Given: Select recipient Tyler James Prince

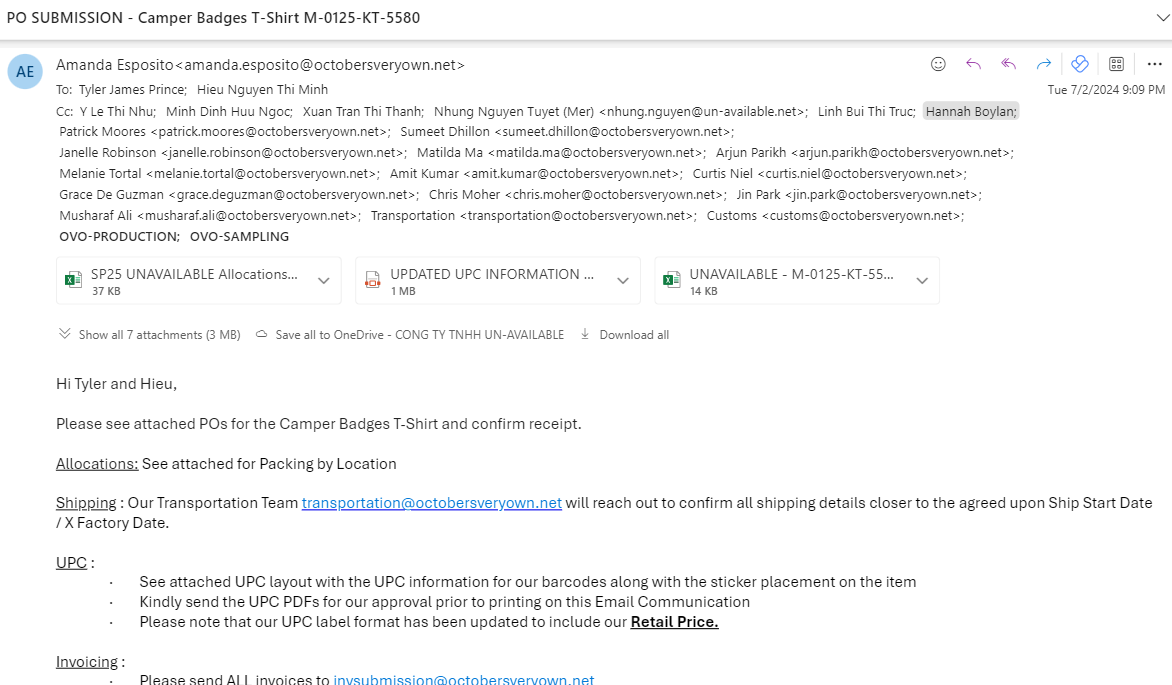Looking at the screenshot, I should pos(132,90).
